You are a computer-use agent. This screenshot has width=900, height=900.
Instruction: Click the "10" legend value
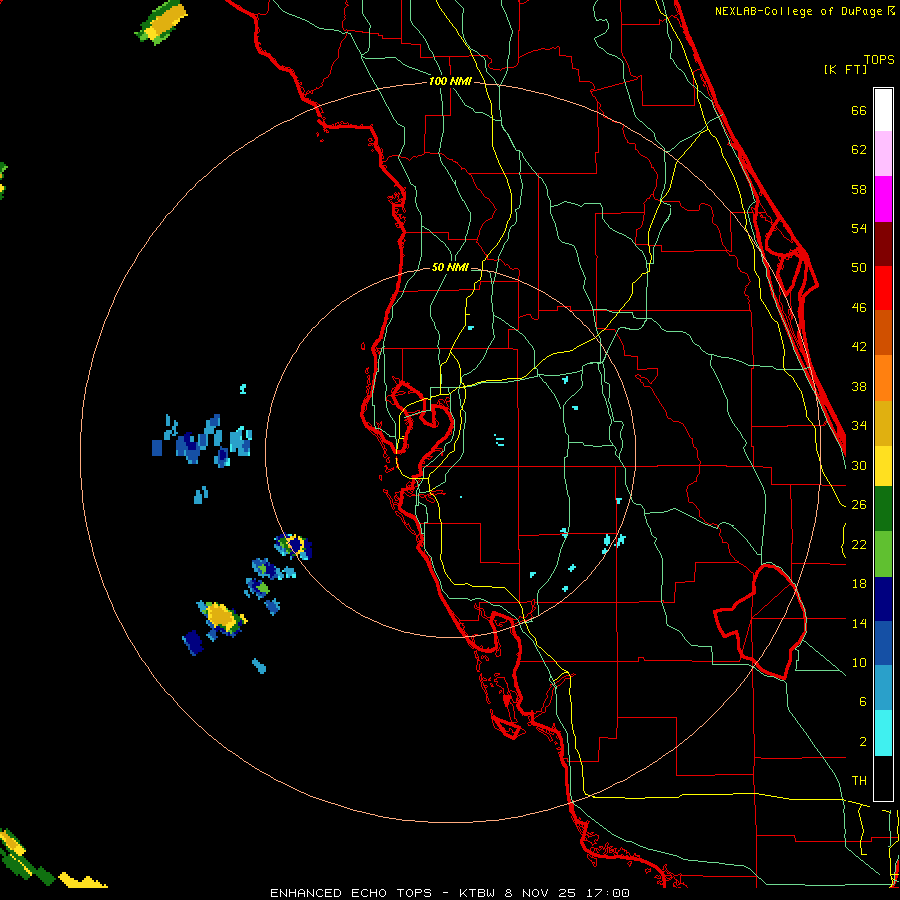coord(859,663)
